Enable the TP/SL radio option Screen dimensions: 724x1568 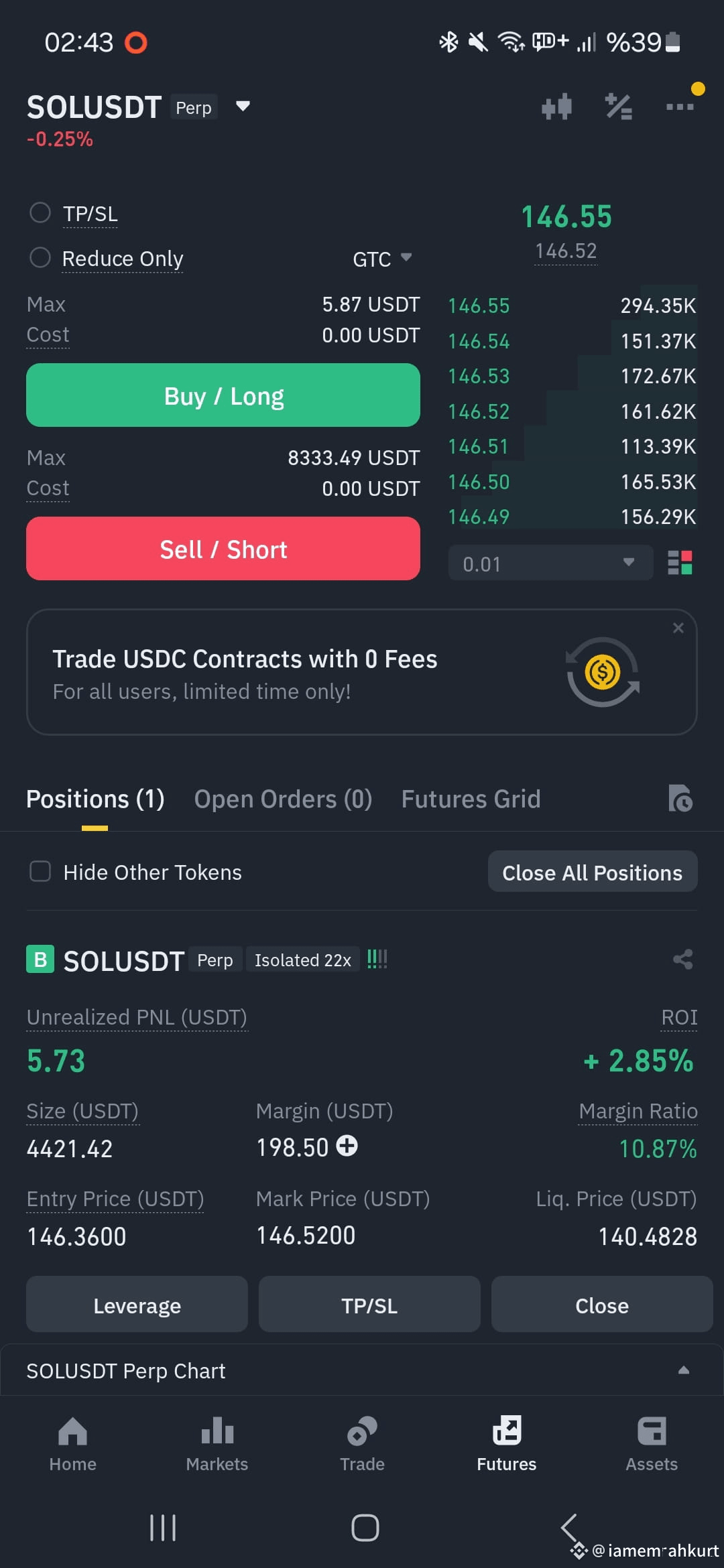tap(40, 213)
